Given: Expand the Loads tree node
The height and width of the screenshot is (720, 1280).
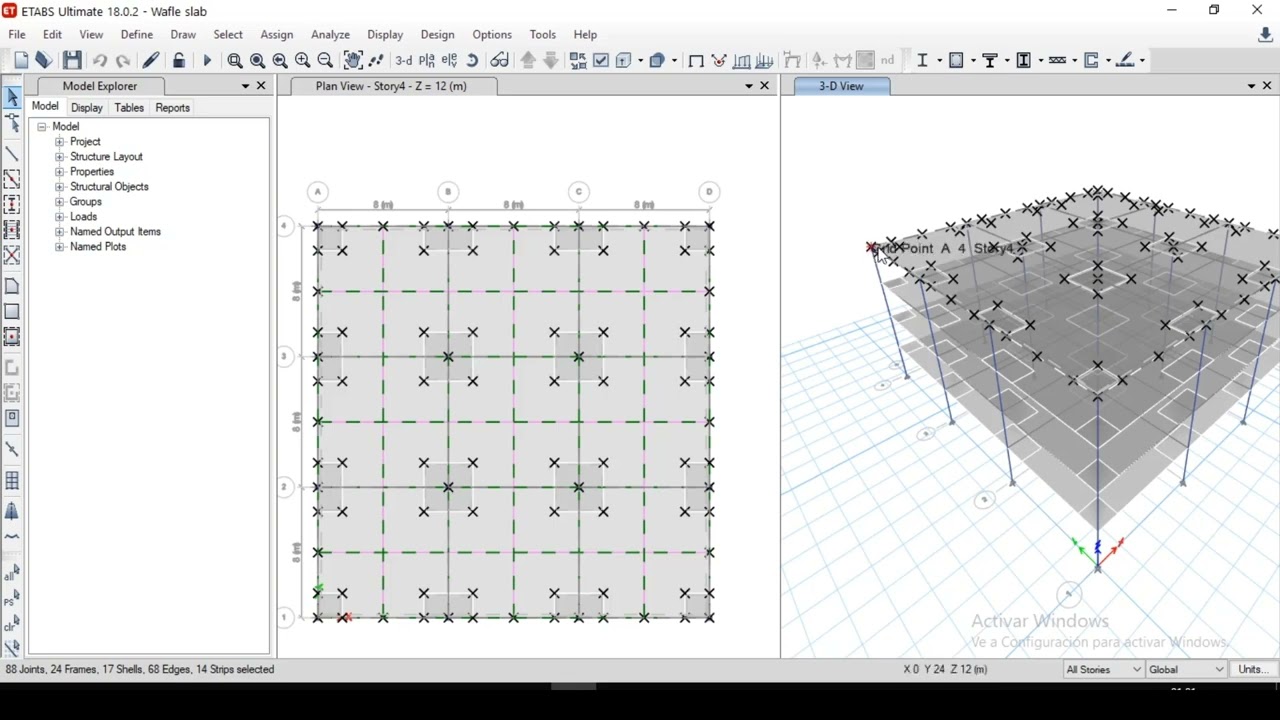Looking at the screenshot, I should coord(60,217).
